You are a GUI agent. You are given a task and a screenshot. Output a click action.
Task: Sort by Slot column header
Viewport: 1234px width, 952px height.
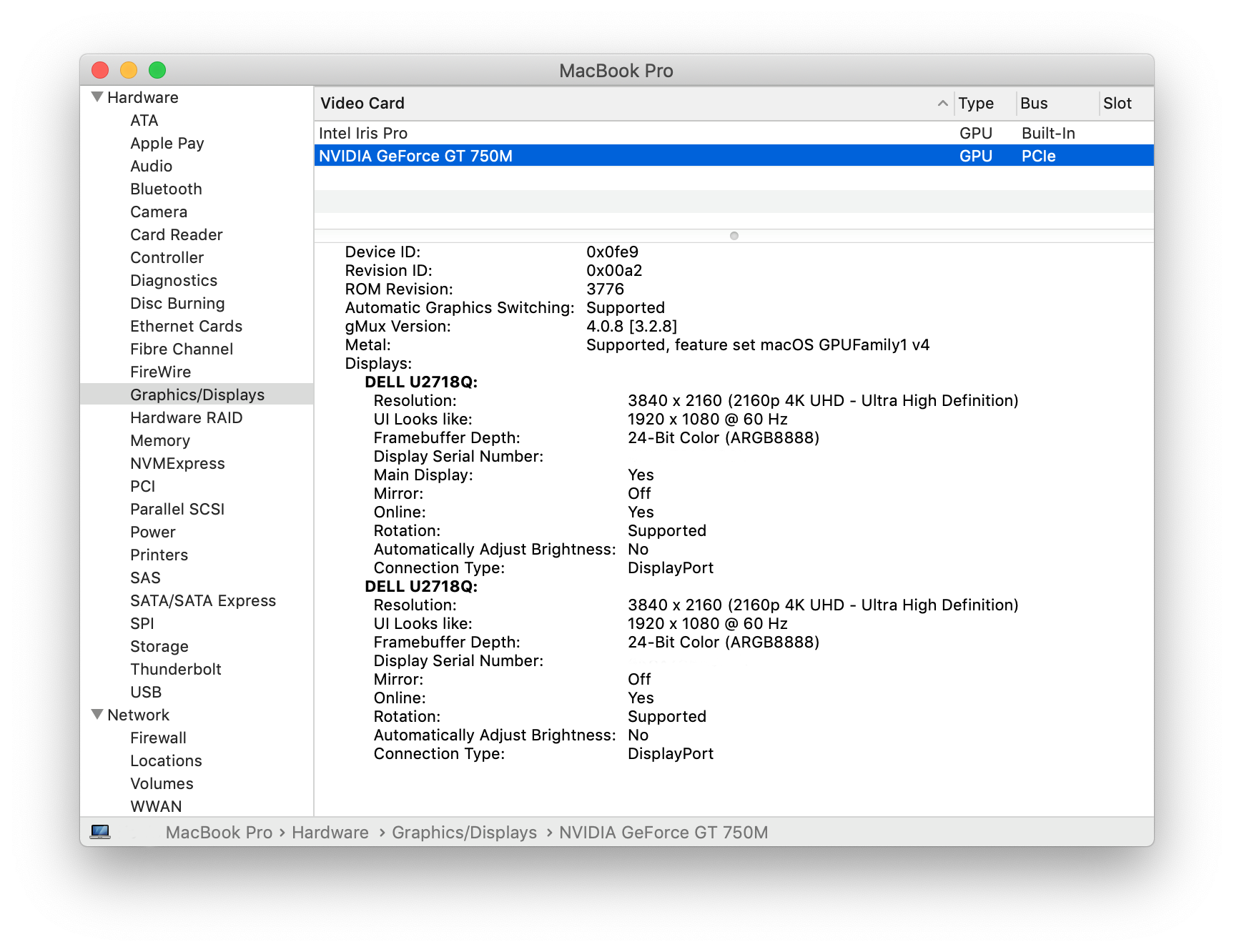pyautogui.click(x=1127, y=104)
